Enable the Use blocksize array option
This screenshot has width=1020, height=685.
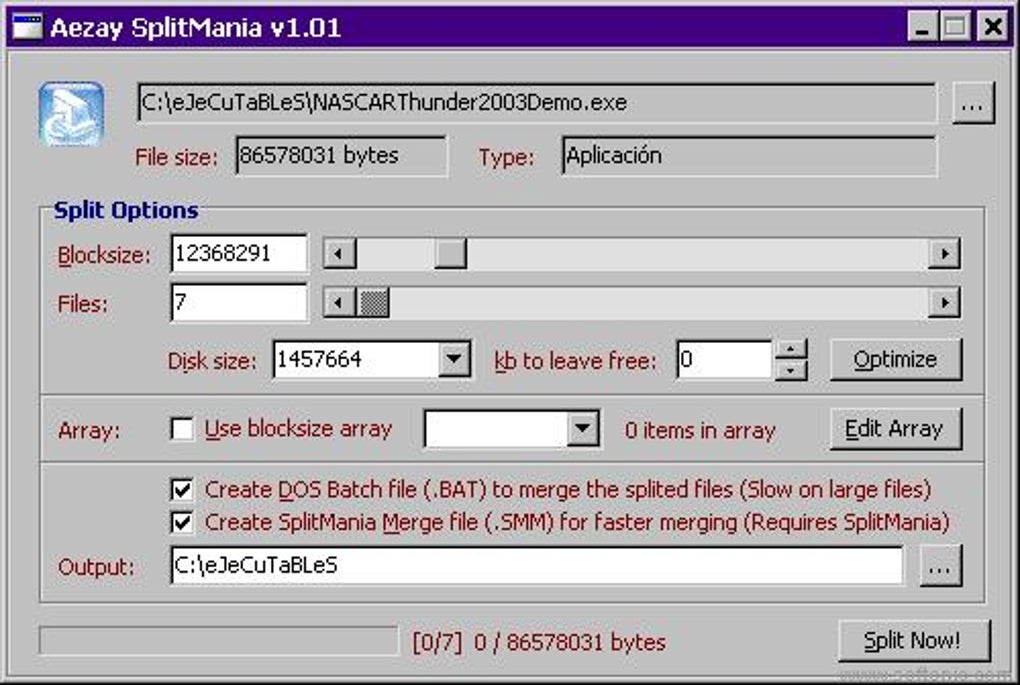(181, 428)
